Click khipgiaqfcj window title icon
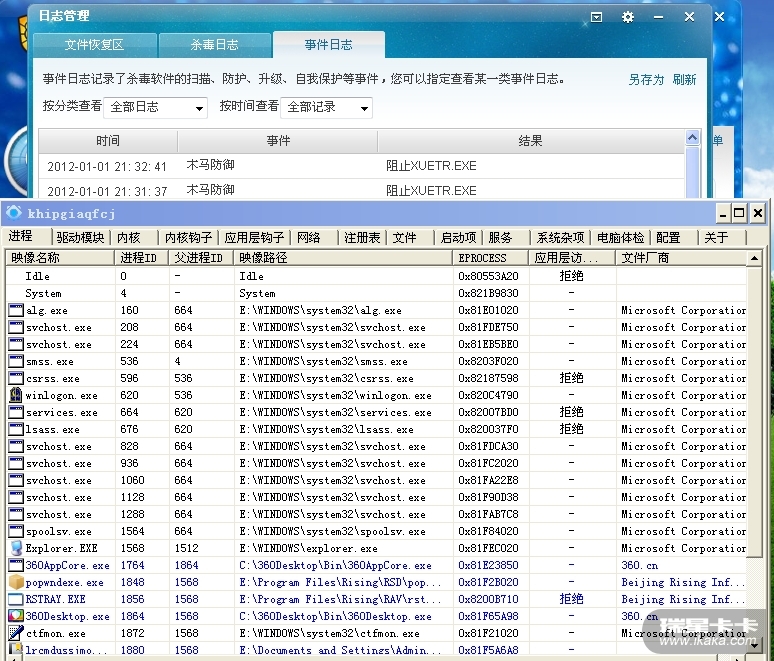This screenshot has height=661, width=774. (14, 213)
